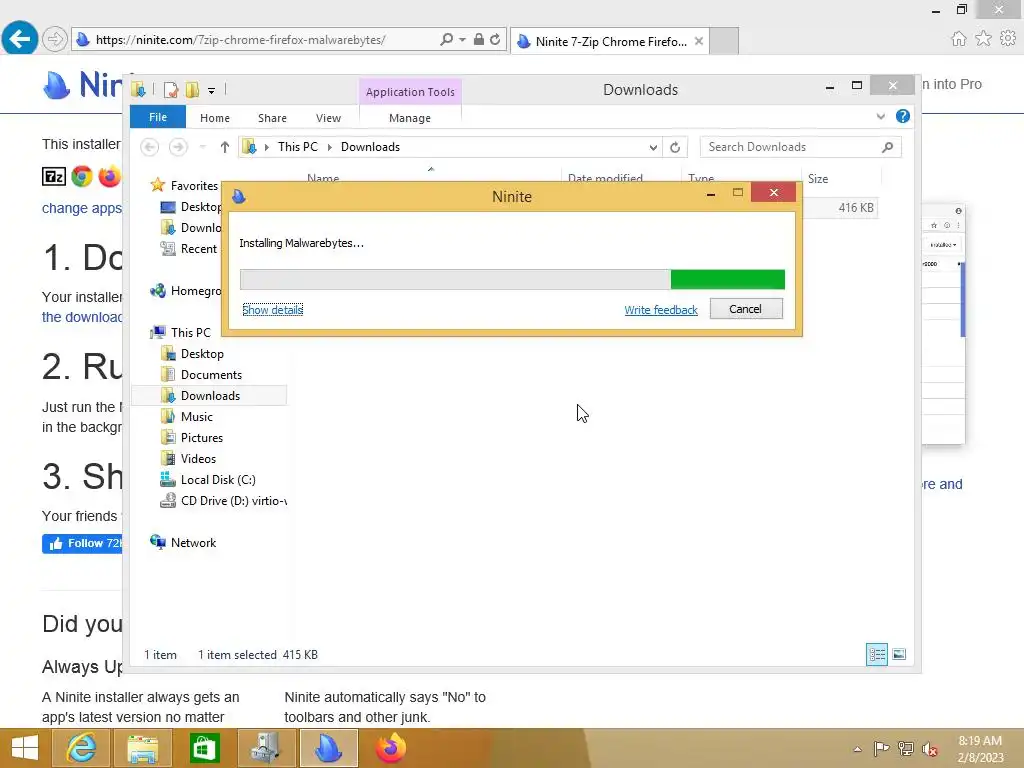Click the Explorer up-one-level arrow

(225, 147)
